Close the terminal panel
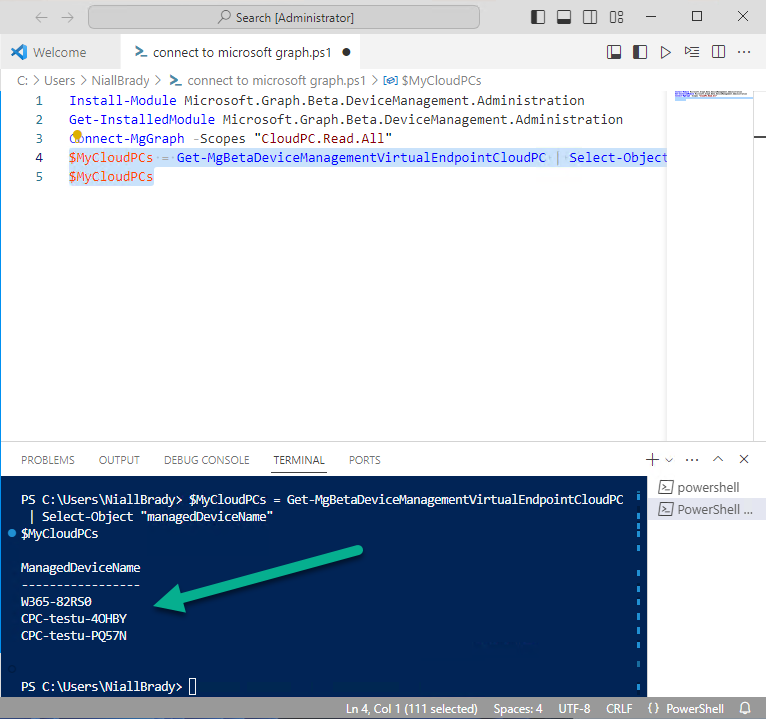Image resolution: width=766 pixels, height=719 pixels. pyautogui.click(x=744, y=459)
